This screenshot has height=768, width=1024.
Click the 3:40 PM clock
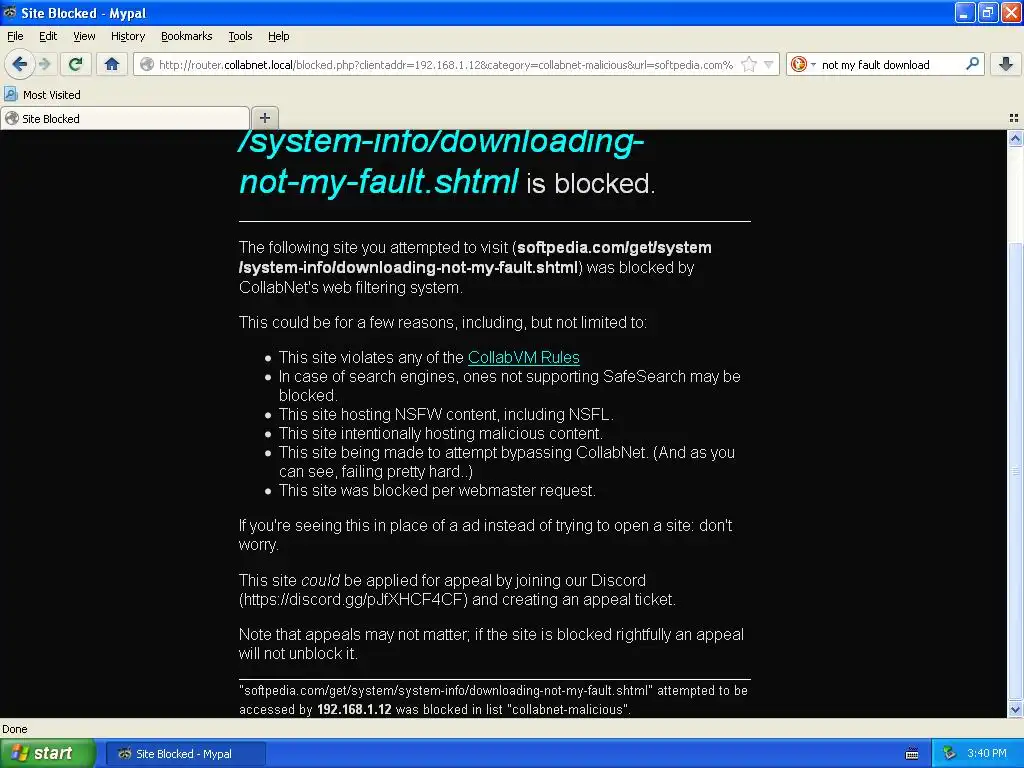coord(987,754)
